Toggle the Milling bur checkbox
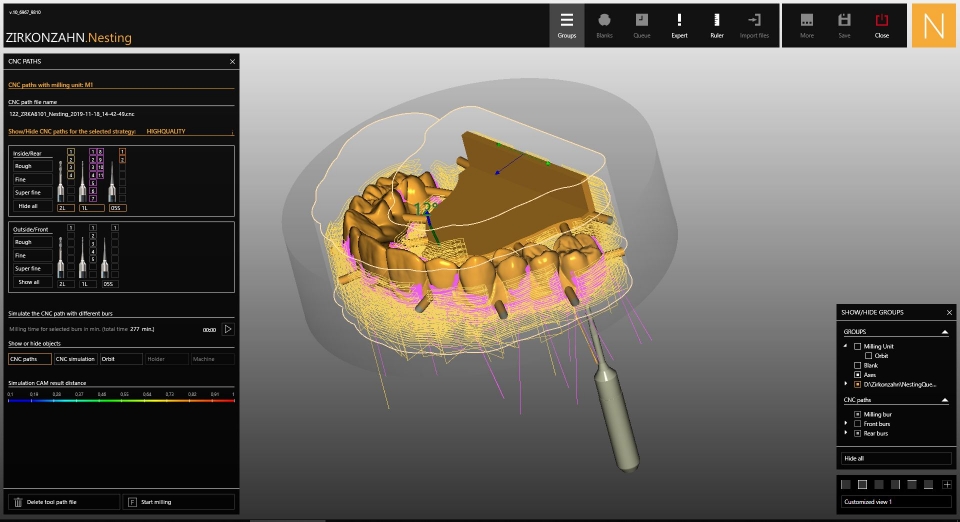Screen dimensions: 960x522 857,414
